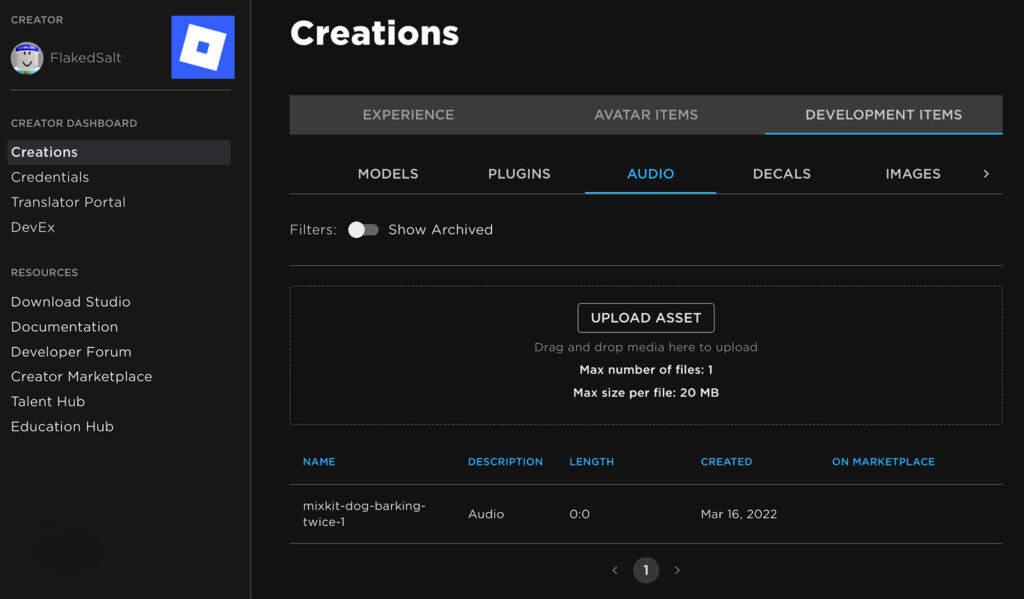Go to previous page using left arrow

(614, 569)
